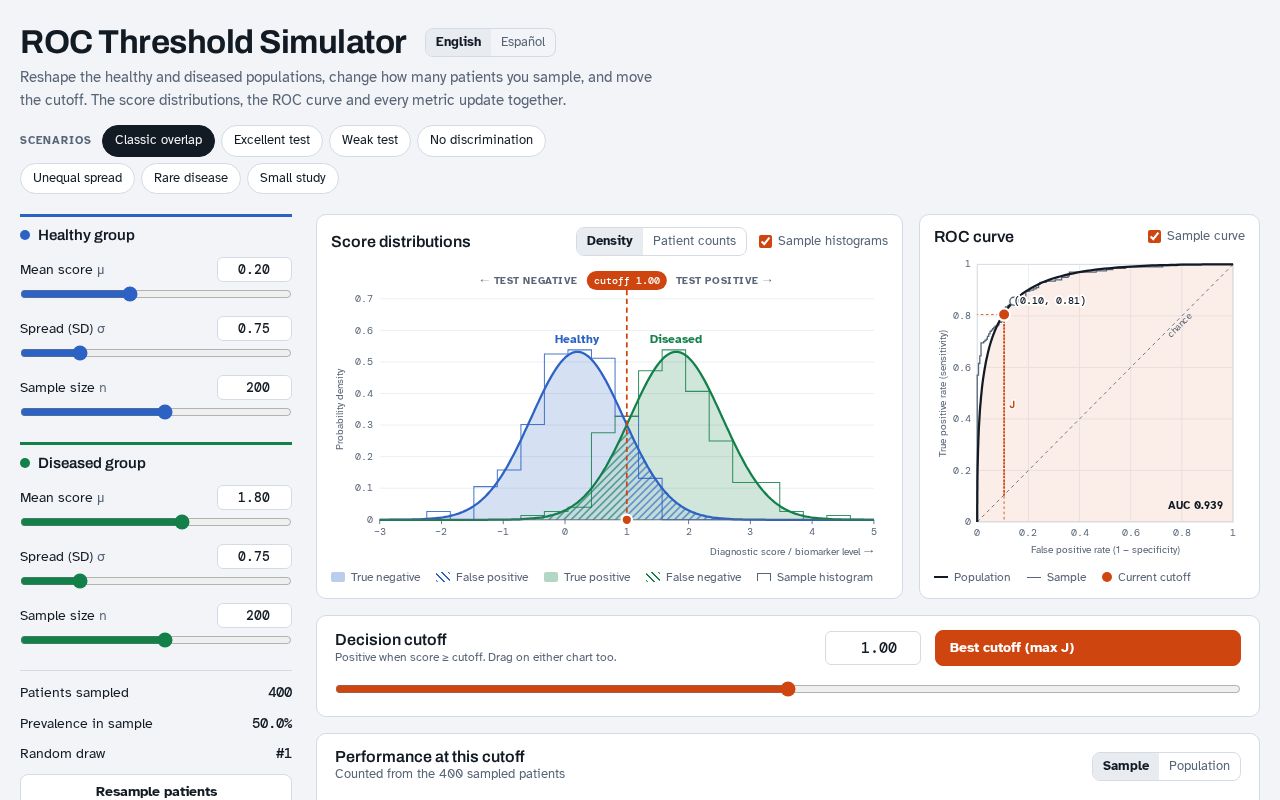Edit the Diseased spread SD input field

[254, 556]
